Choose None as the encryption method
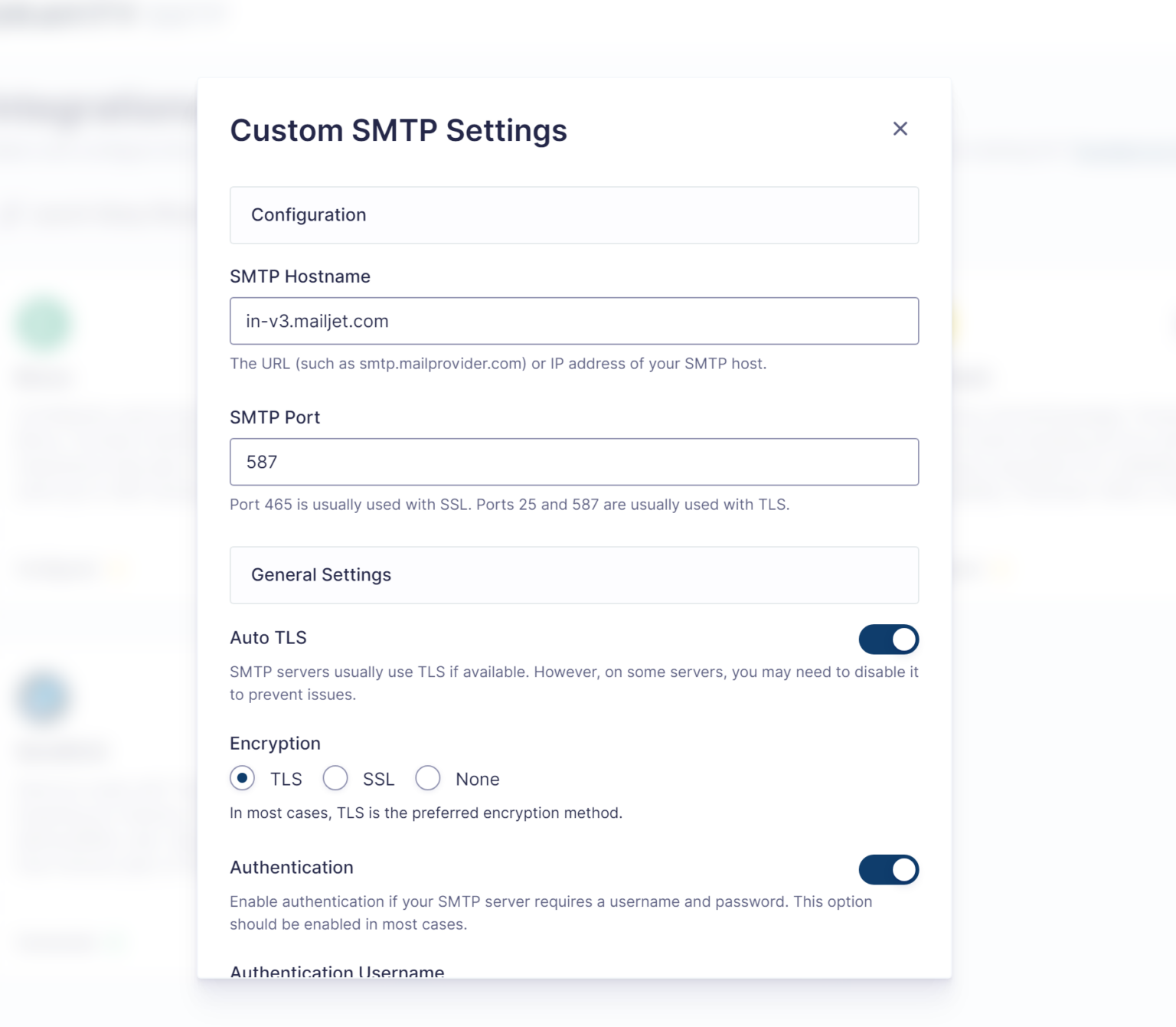This screenshot has width=1176, height=1027. (428, 778)
